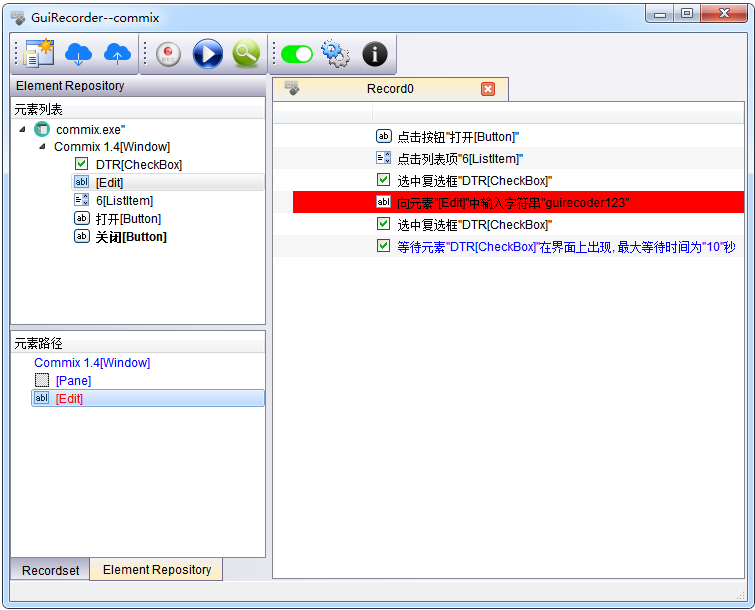Start recording with the REC button
This screenshot has height=610, width=755.
[x=169, y=54]
